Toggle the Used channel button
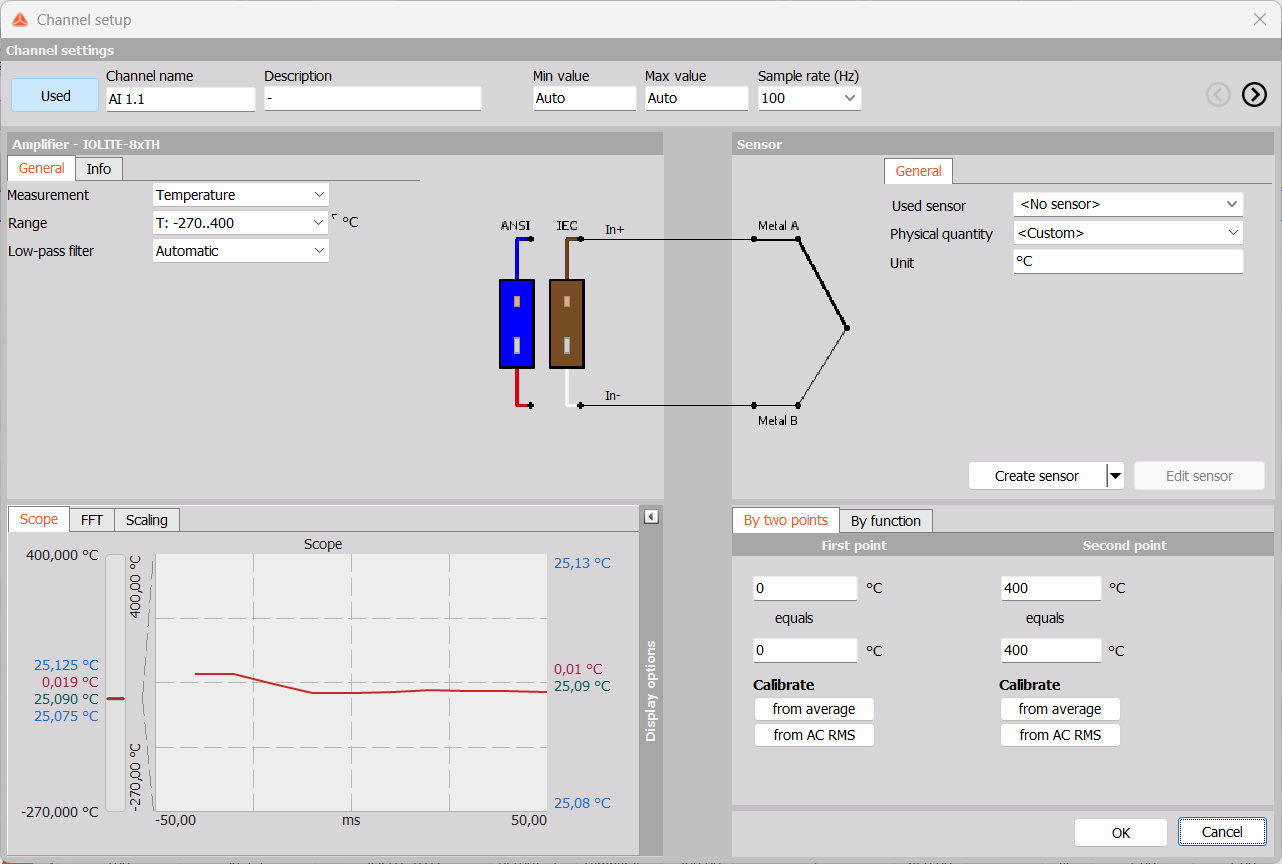Viewport: 1282px width, 864px height. click(56, 96)
